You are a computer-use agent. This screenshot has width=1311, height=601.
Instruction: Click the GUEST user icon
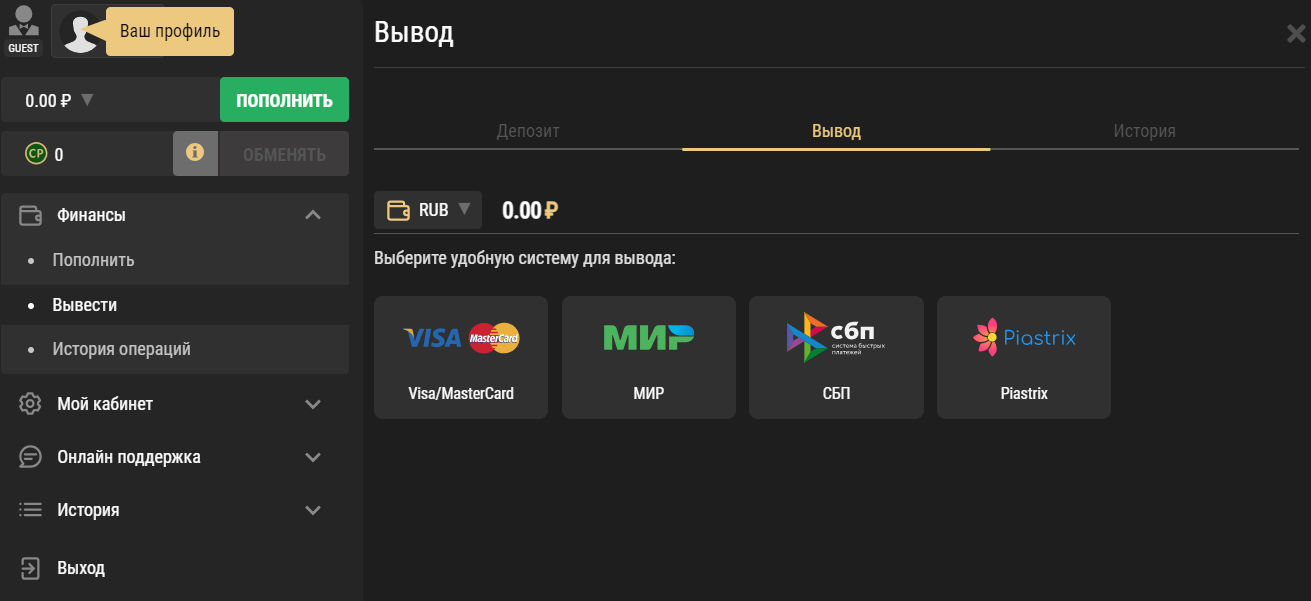pyautogui.click(x=22, y=25)
